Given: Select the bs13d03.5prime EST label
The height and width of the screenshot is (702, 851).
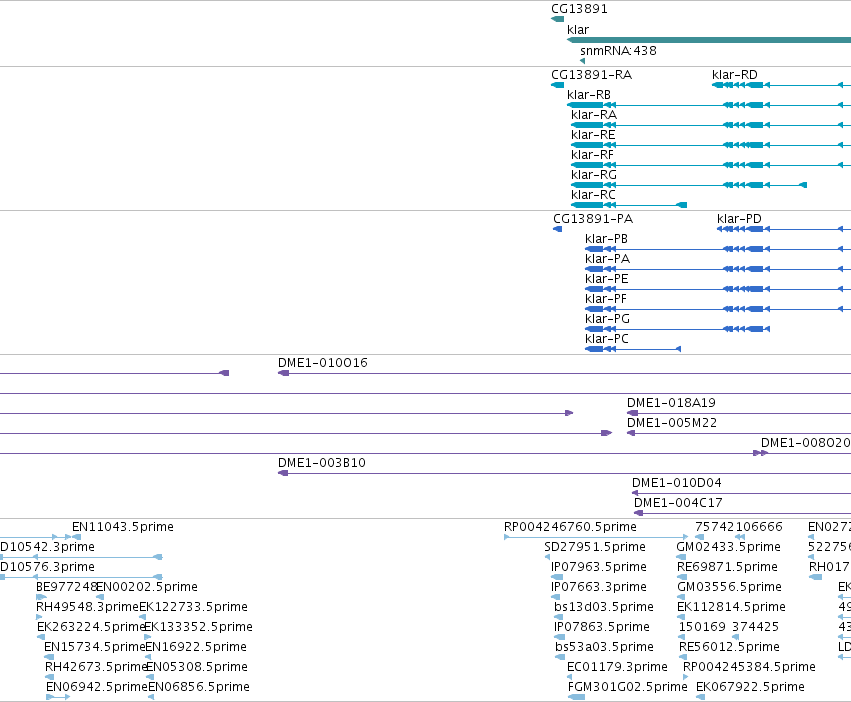Looking at the screenshot, I should coord(604,607).
